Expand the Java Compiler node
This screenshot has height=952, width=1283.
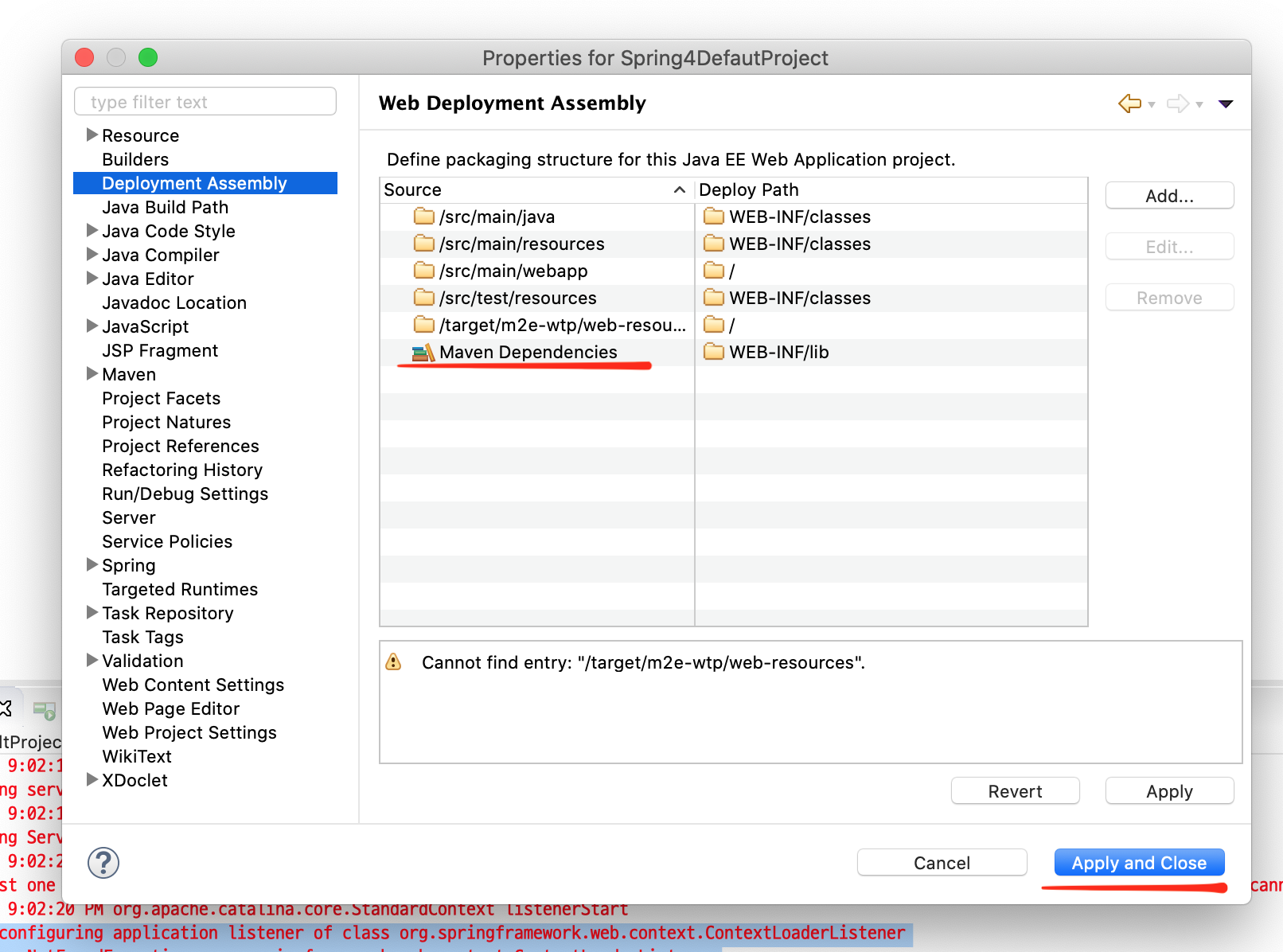[x=92, y=254]
